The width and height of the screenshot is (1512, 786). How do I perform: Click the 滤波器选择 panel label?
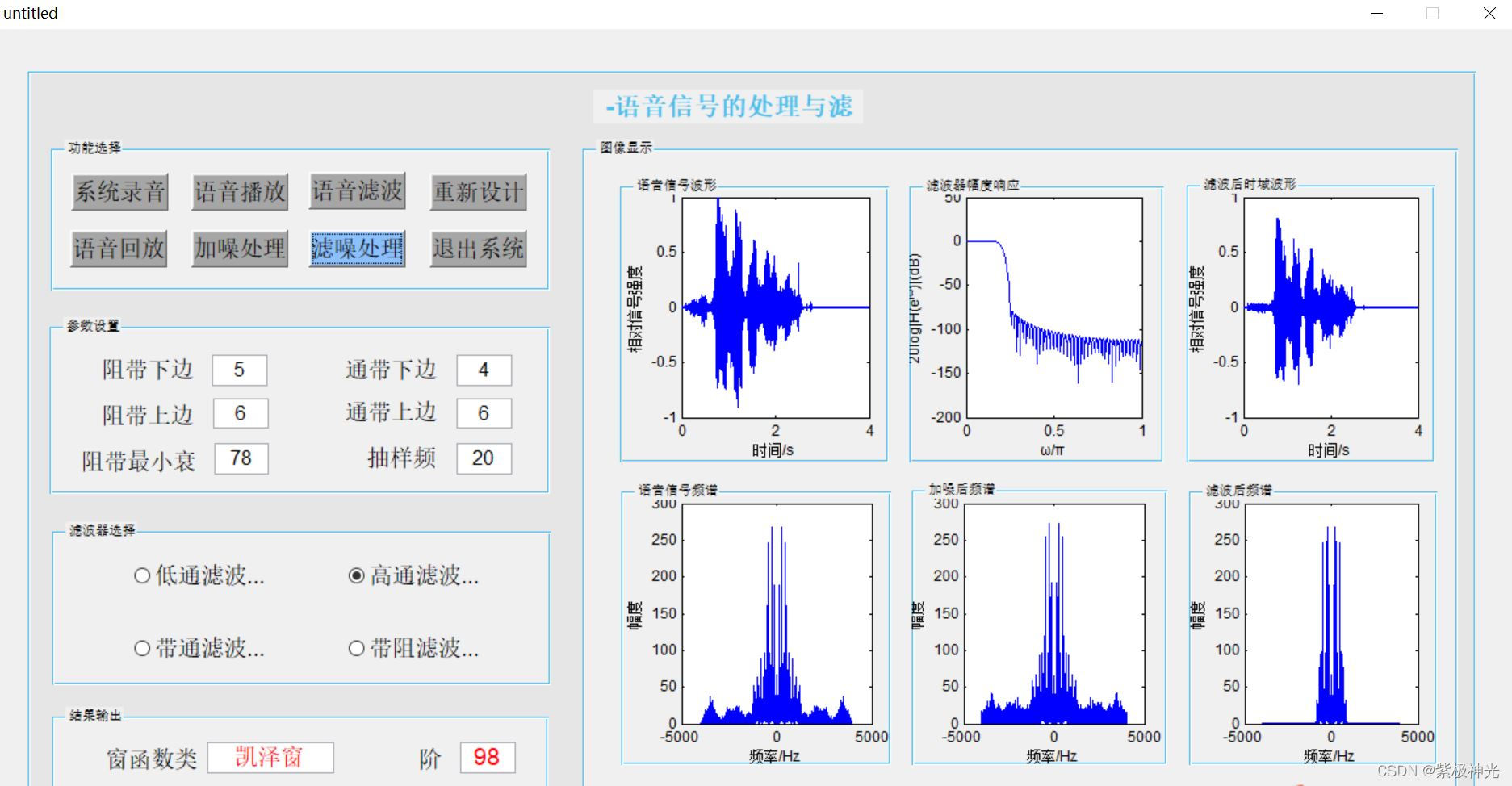(102, 530)
